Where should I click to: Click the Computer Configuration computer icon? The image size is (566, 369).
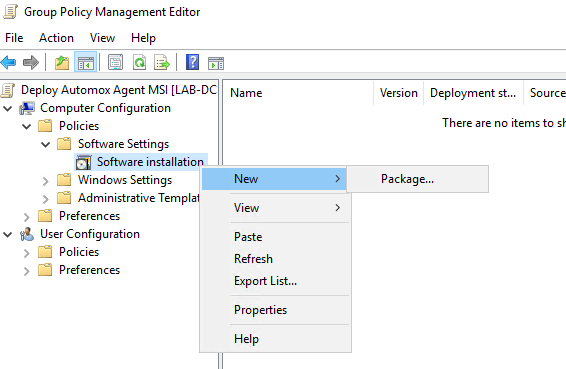coord(27,108)
